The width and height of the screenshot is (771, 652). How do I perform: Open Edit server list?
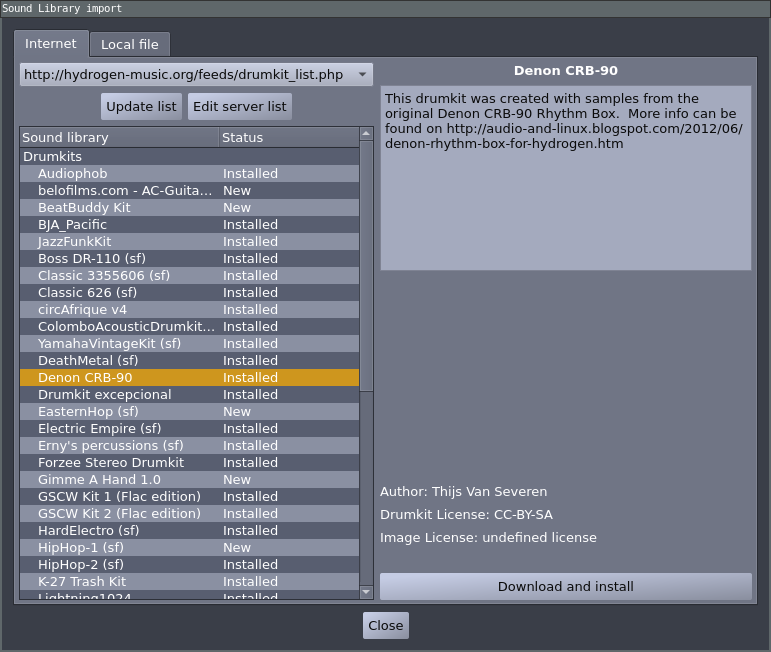point(239,107)
